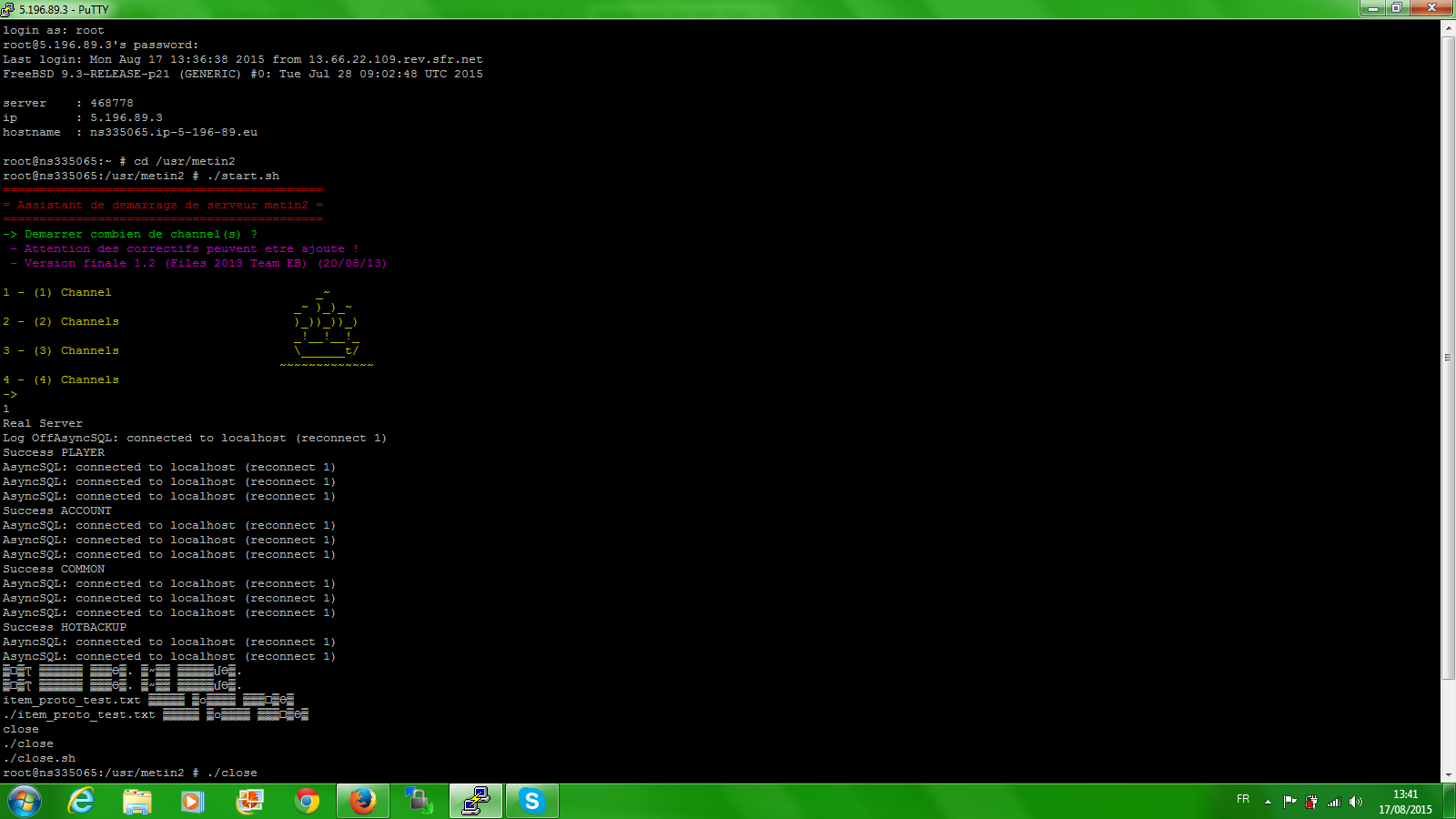The height and width of the screenshot is (819, 1456).
Task: Select the PuTTY taskbar button
Action: click(476, 802)
